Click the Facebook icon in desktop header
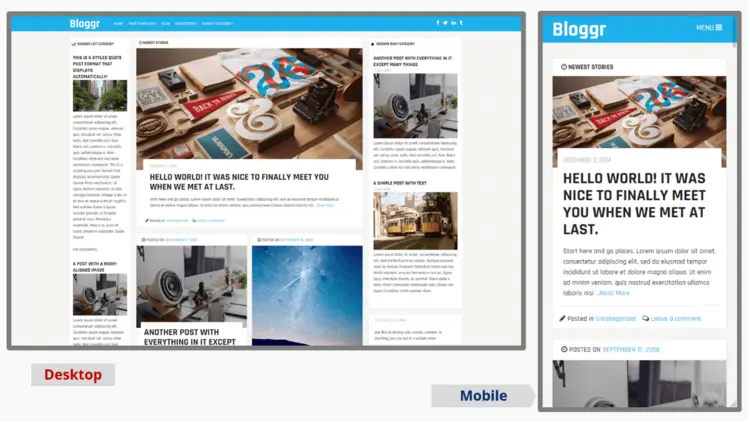This screenshot has width=750, height=424. click(438, 23)
